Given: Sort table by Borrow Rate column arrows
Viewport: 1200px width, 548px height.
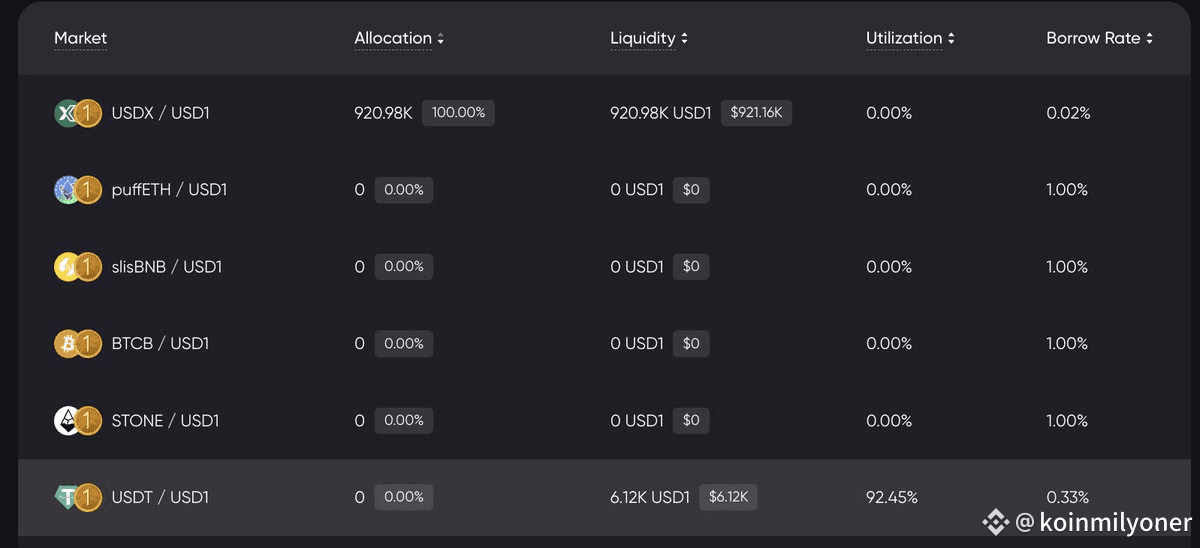Looking at the screenshot, I should coord(1150,39).
